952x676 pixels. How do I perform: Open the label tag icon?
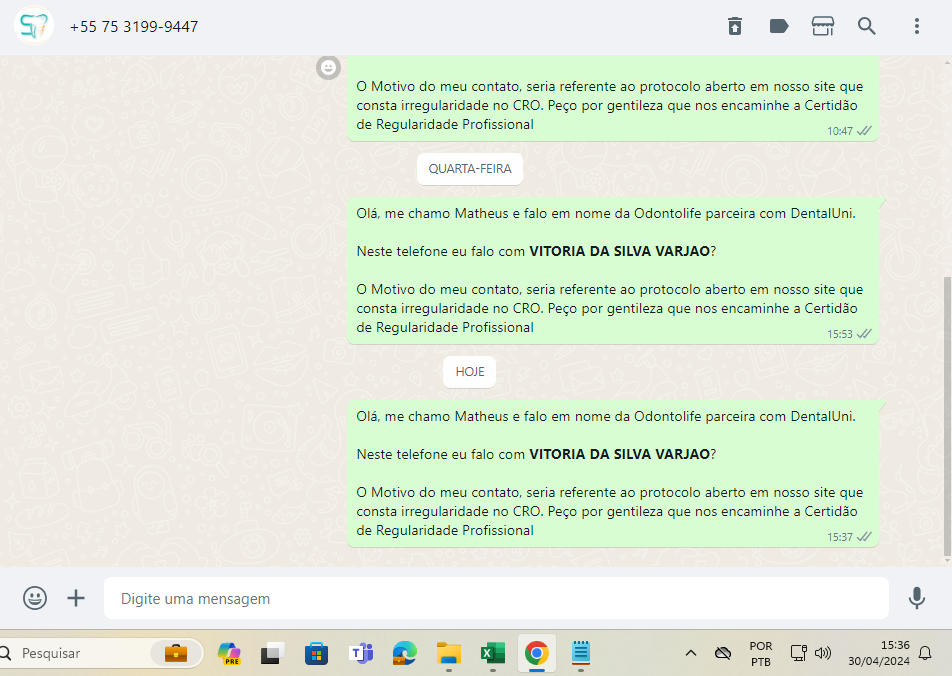coord(778,26)
